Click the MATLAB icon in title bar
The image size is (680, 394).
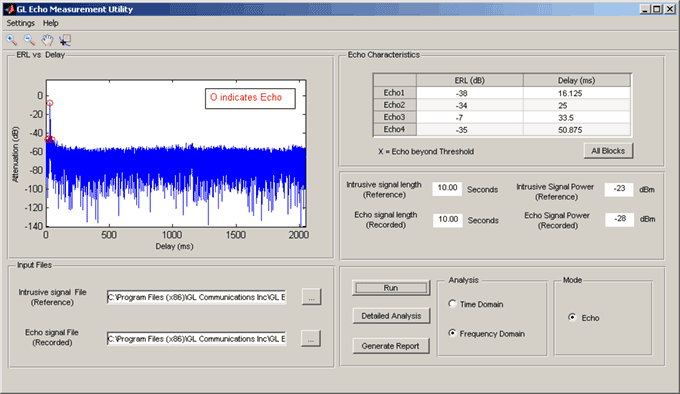[10, 9]
